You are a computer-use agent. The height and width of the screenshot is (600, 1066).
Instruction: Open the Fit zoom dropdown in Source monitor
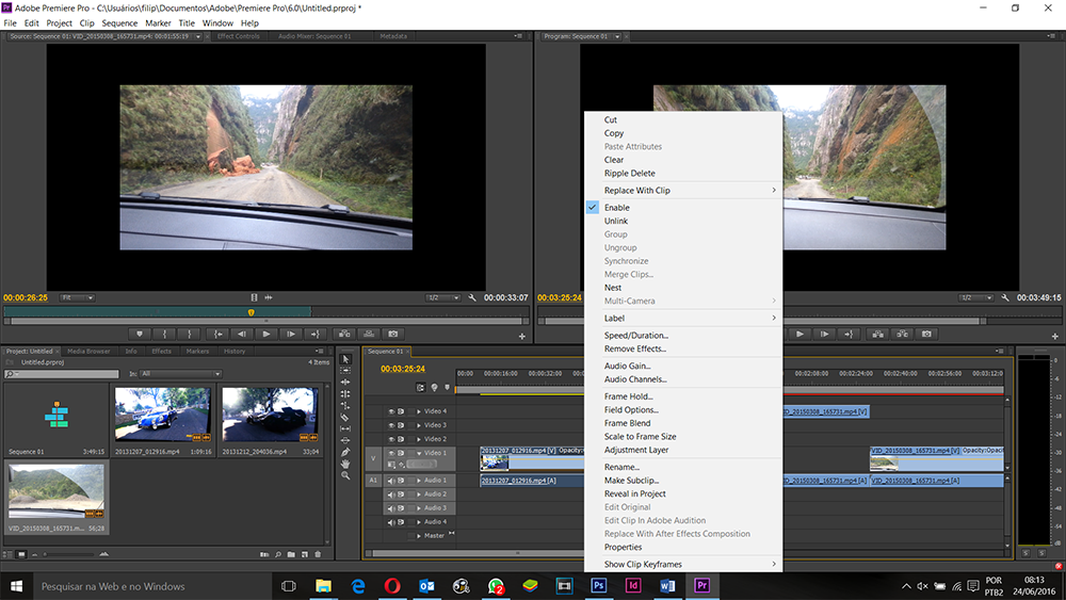point(76,298)
